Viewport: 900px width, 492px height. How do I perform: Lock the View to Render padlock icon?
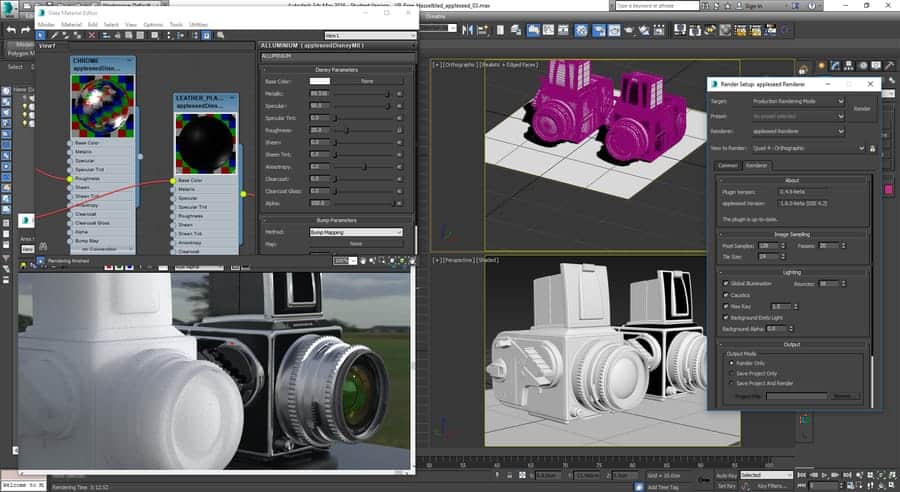pos(872,148)
